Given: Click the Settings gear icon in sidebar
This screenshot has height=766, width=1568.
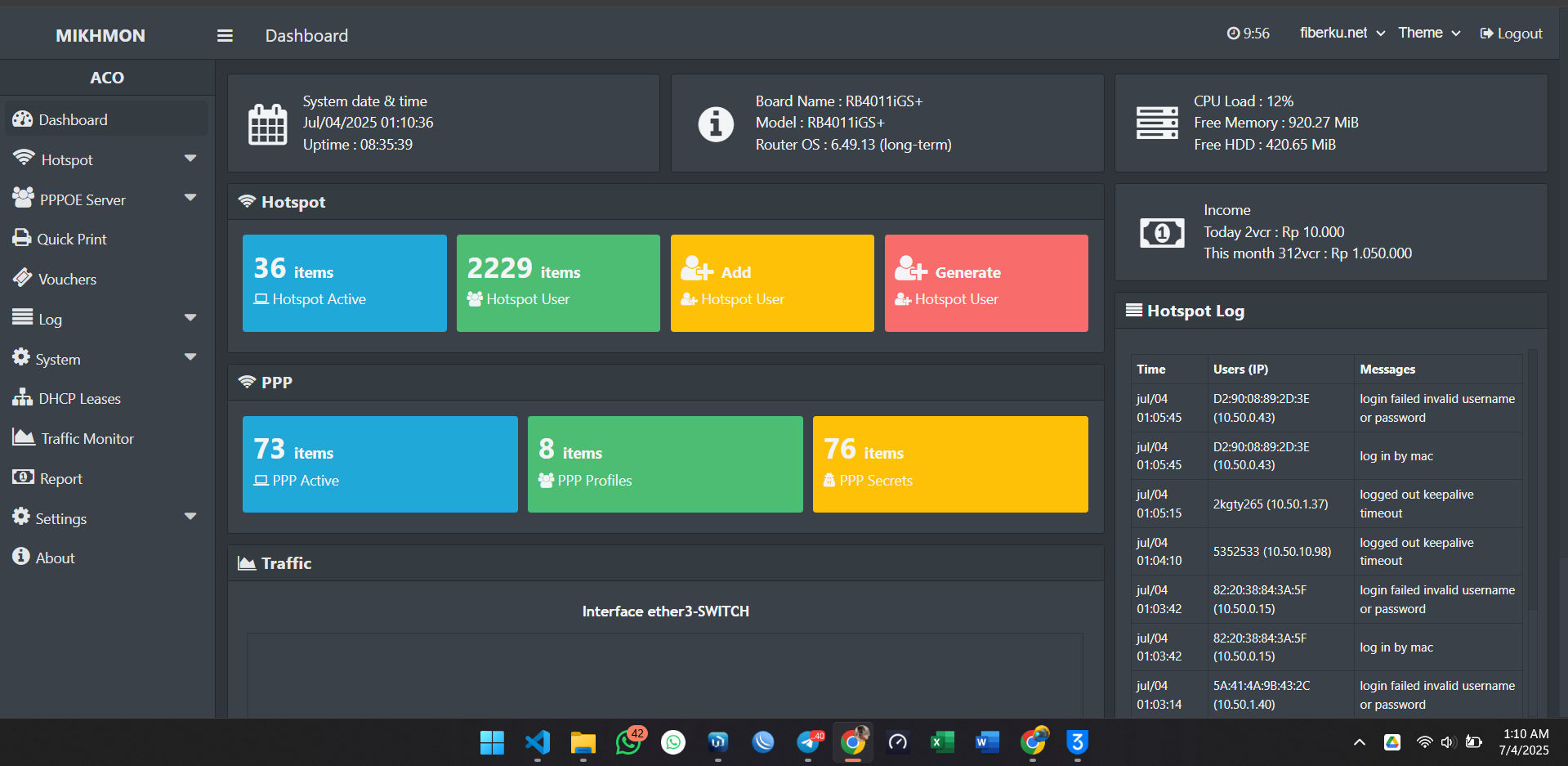Looking at the screenshot, I should (x=21, y=517).
